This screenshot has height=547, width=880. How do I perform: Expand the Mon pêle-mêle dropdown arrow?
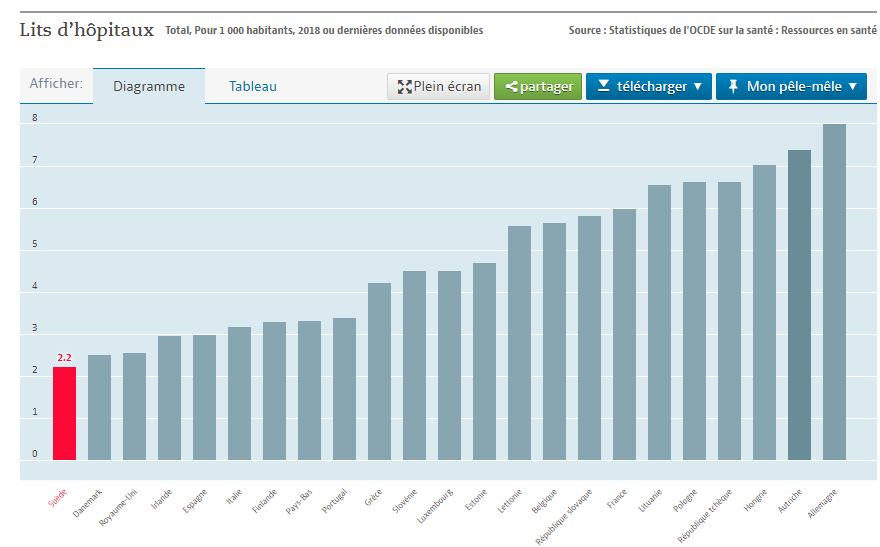pyautogui.click(x=852, y=86)
